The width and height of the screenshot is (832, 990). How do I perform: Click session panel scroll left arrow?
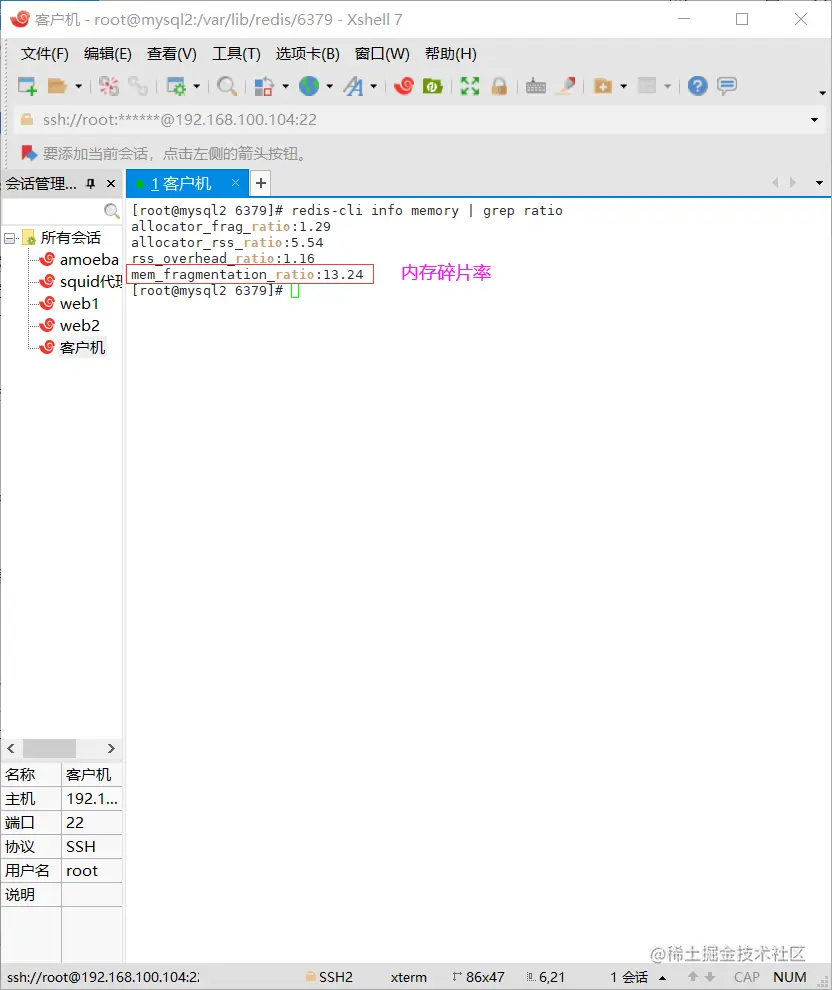(x=11, y=749)
